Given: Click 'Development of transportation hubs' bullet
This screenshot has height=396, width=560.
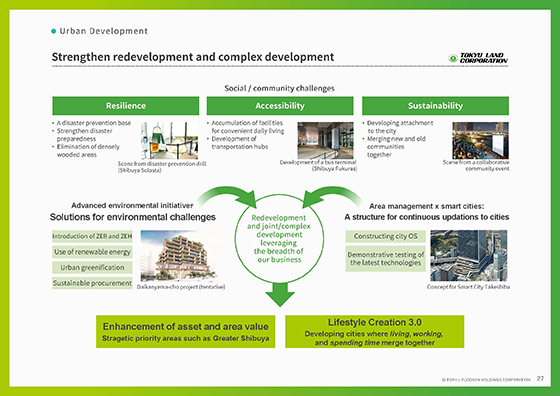Looking at the screenshot, I should click(240, 143).
